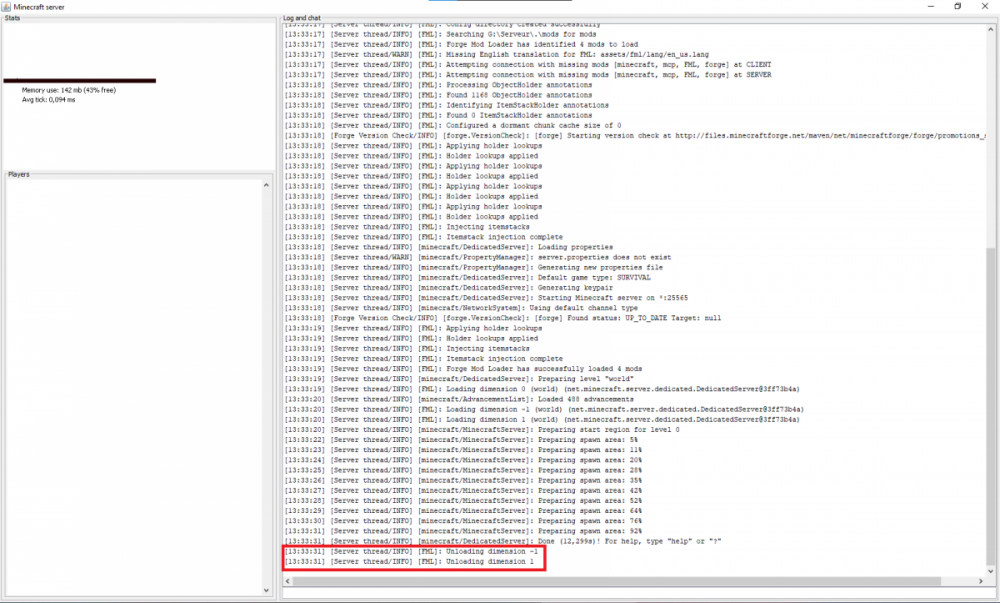The image size is (1000, 603).
Task: Click the "Configured a dormant chunk cache size" line
Action: point(453,126)
